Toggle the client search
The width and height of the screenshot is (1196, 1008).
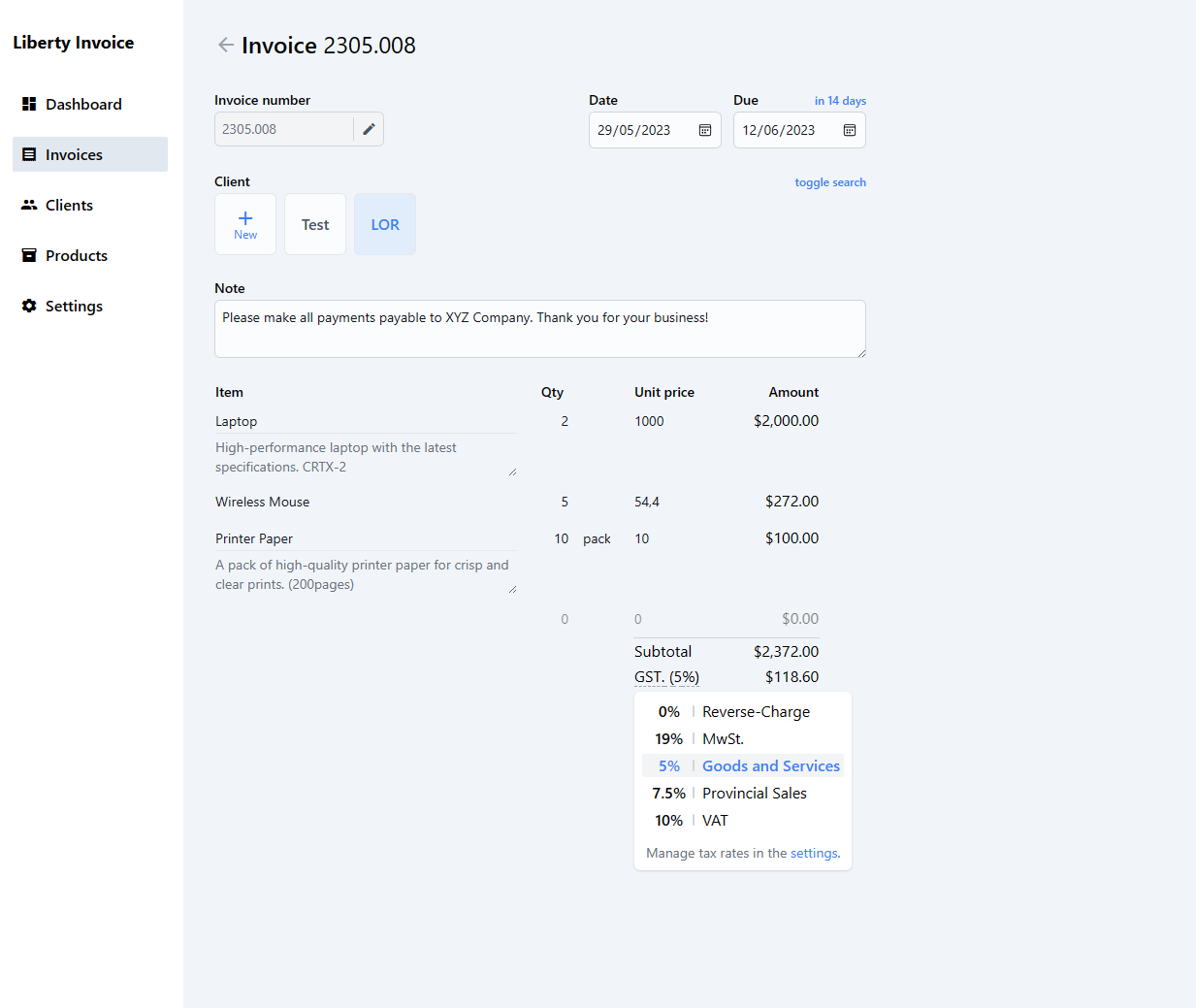coord(830,182)
